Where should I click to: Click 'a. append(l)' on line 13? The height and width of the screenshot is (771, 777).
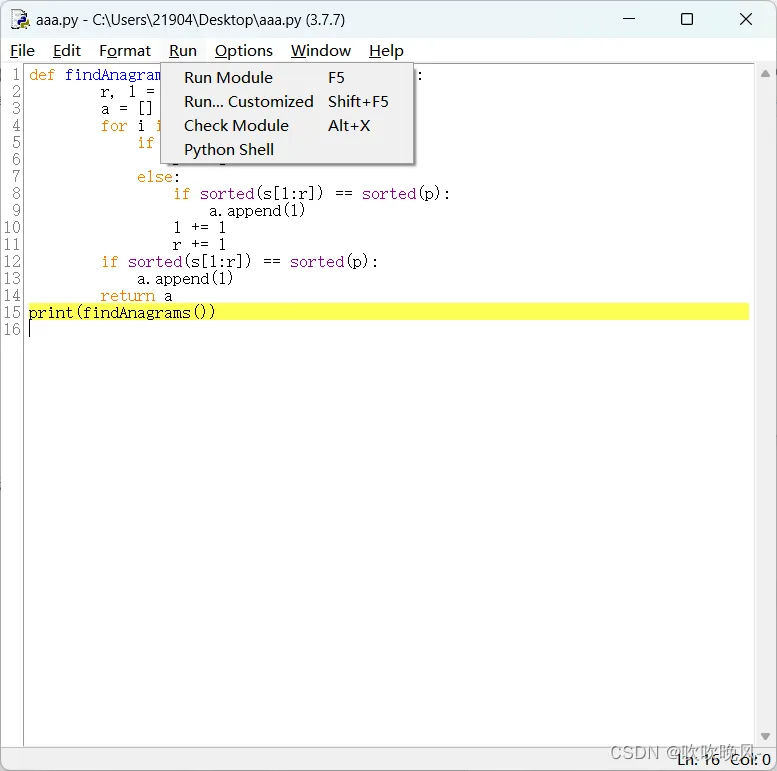185,278
